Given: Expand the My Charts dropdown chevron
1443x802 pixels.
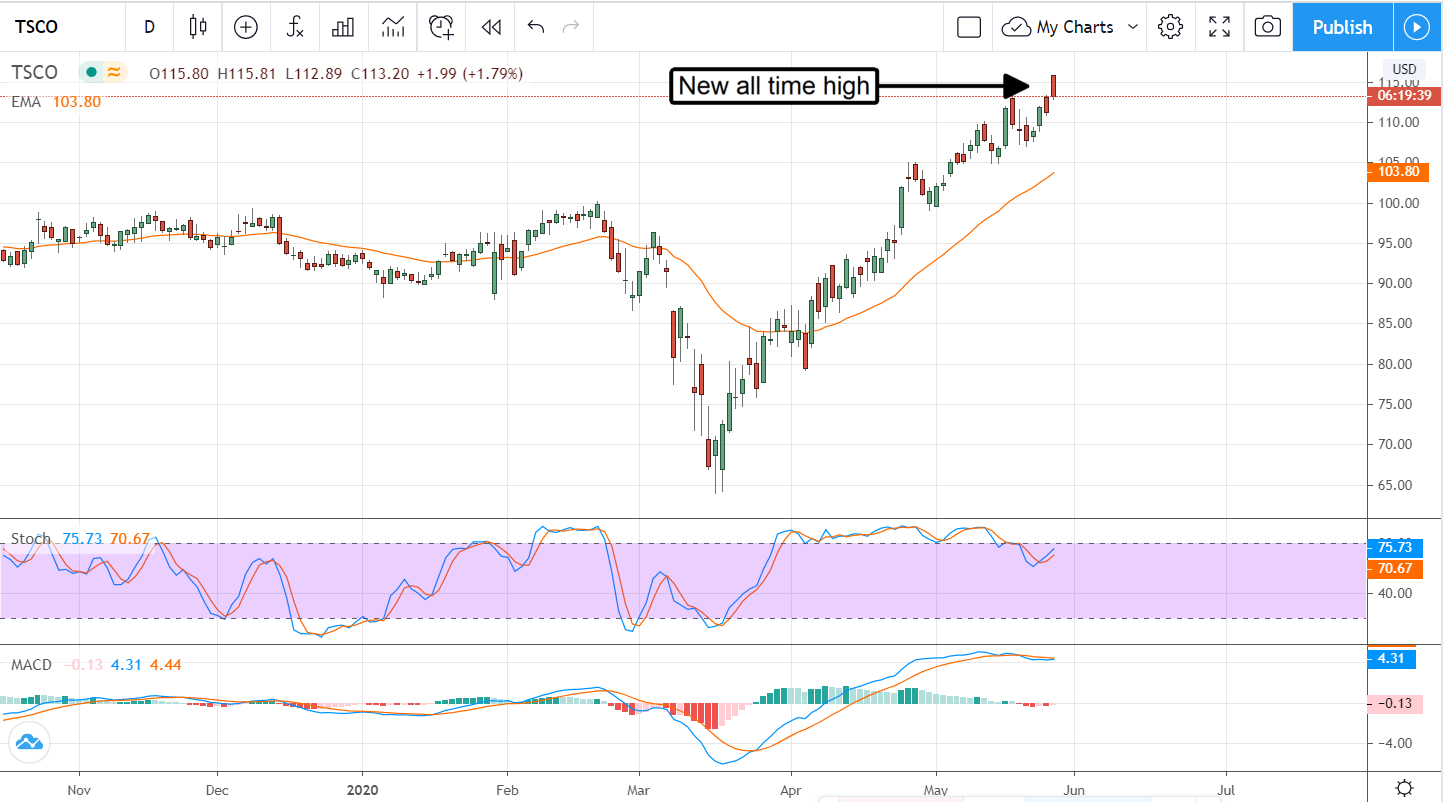Looking at the screenshot, I should point(1133,27).
